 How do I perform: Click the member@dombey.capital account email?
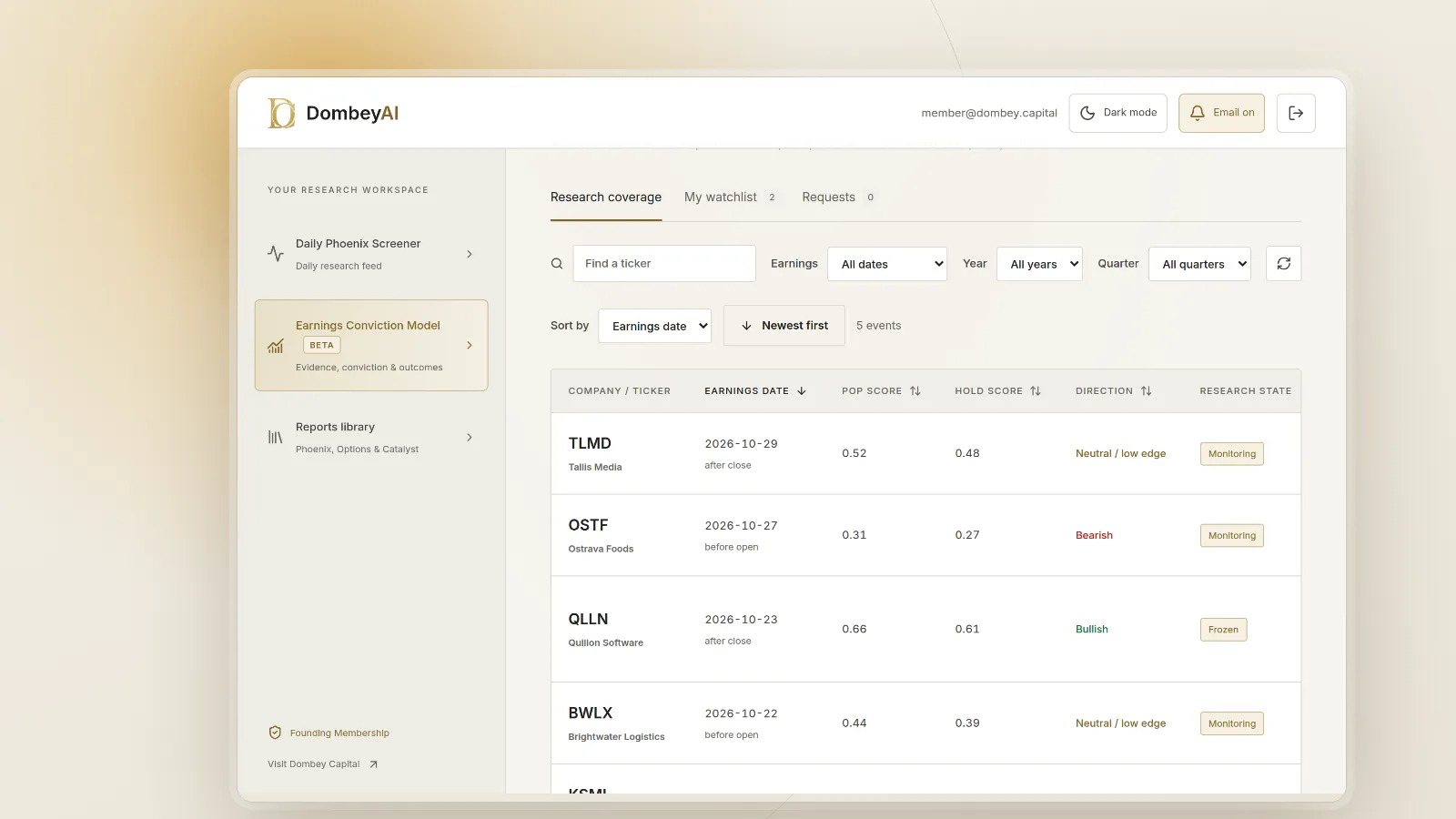click(989, 114)
